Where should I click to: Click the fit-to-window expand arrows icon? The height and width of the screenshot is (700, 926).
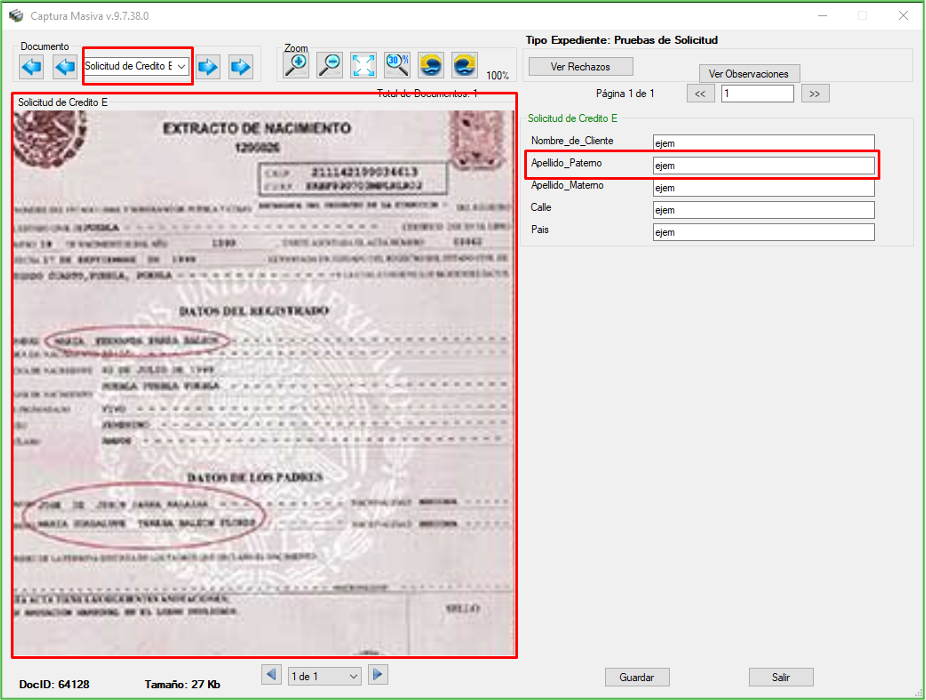pyautogui.click(x=363, y=65)
